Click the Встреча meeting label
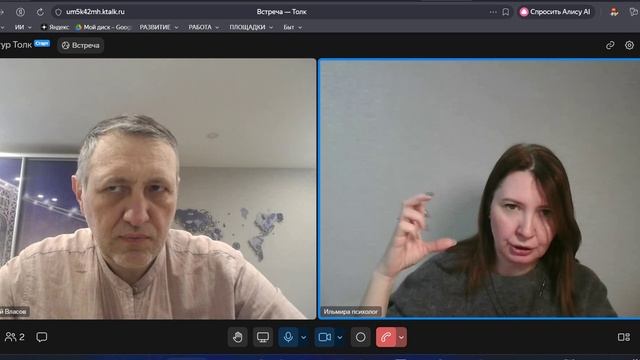640x360 pixels. click(81, 45)
